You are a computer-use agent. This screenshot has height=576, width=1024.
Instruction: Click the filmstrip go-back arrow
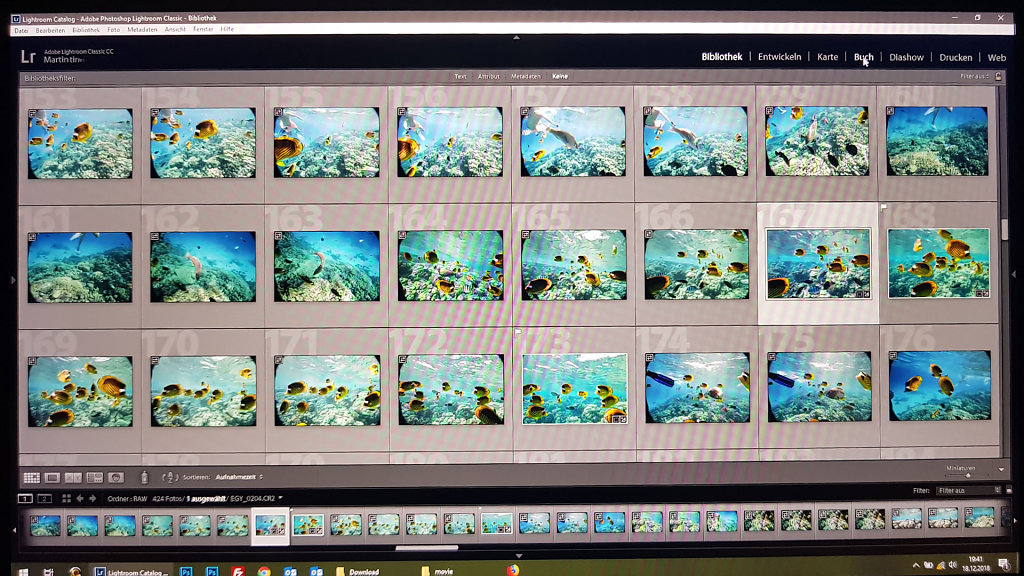(79, 498)
